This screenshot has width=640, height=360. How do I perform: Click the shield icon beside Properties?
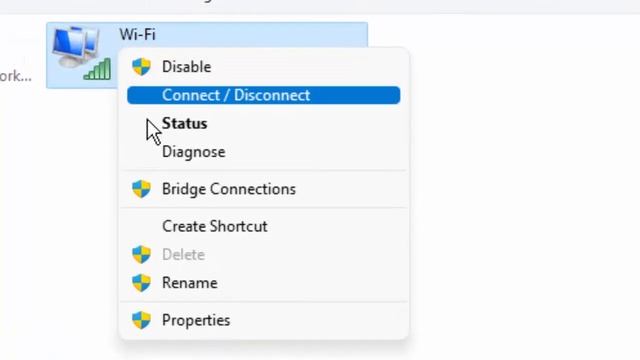click(x=141, y=320)
